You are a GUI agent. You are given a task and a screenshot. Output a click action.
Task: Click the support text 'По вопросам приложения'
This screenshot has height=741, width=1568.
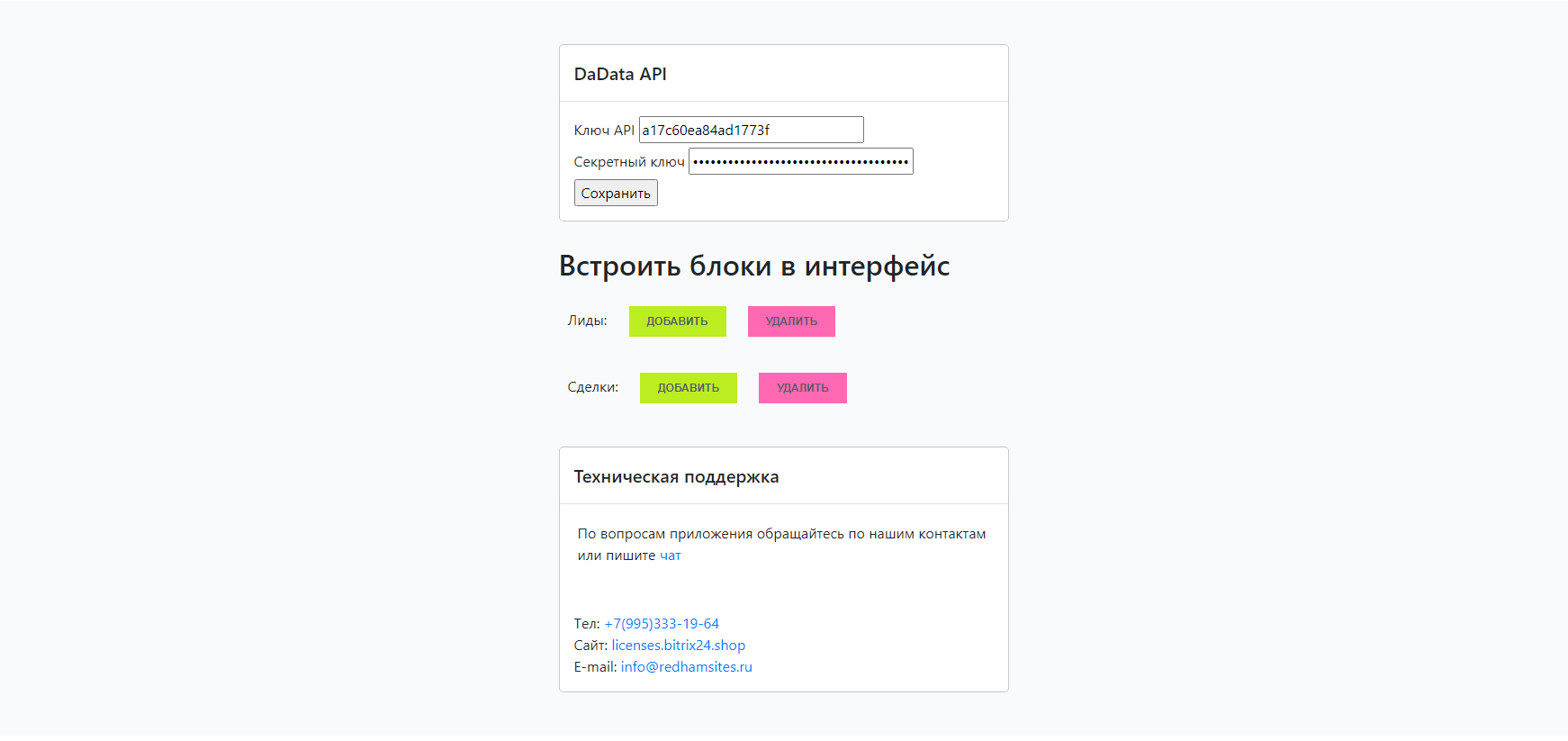pos(664,534)
